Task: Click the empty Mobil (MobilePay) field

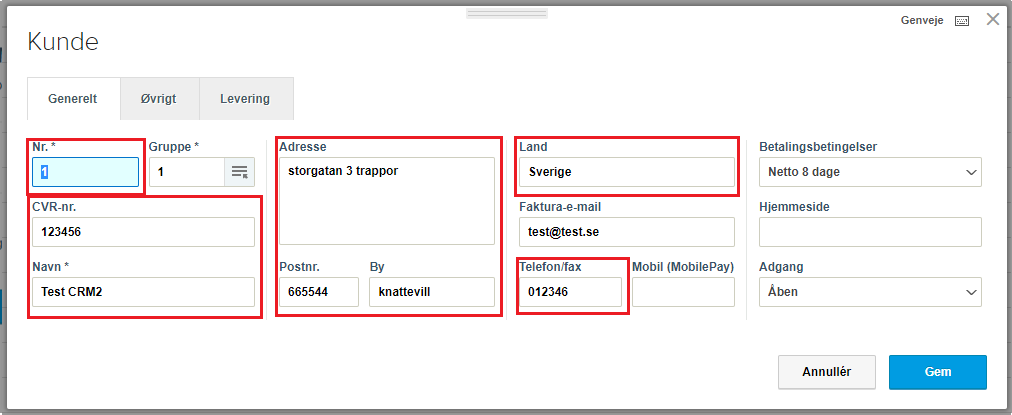Action: coord(683,292)
